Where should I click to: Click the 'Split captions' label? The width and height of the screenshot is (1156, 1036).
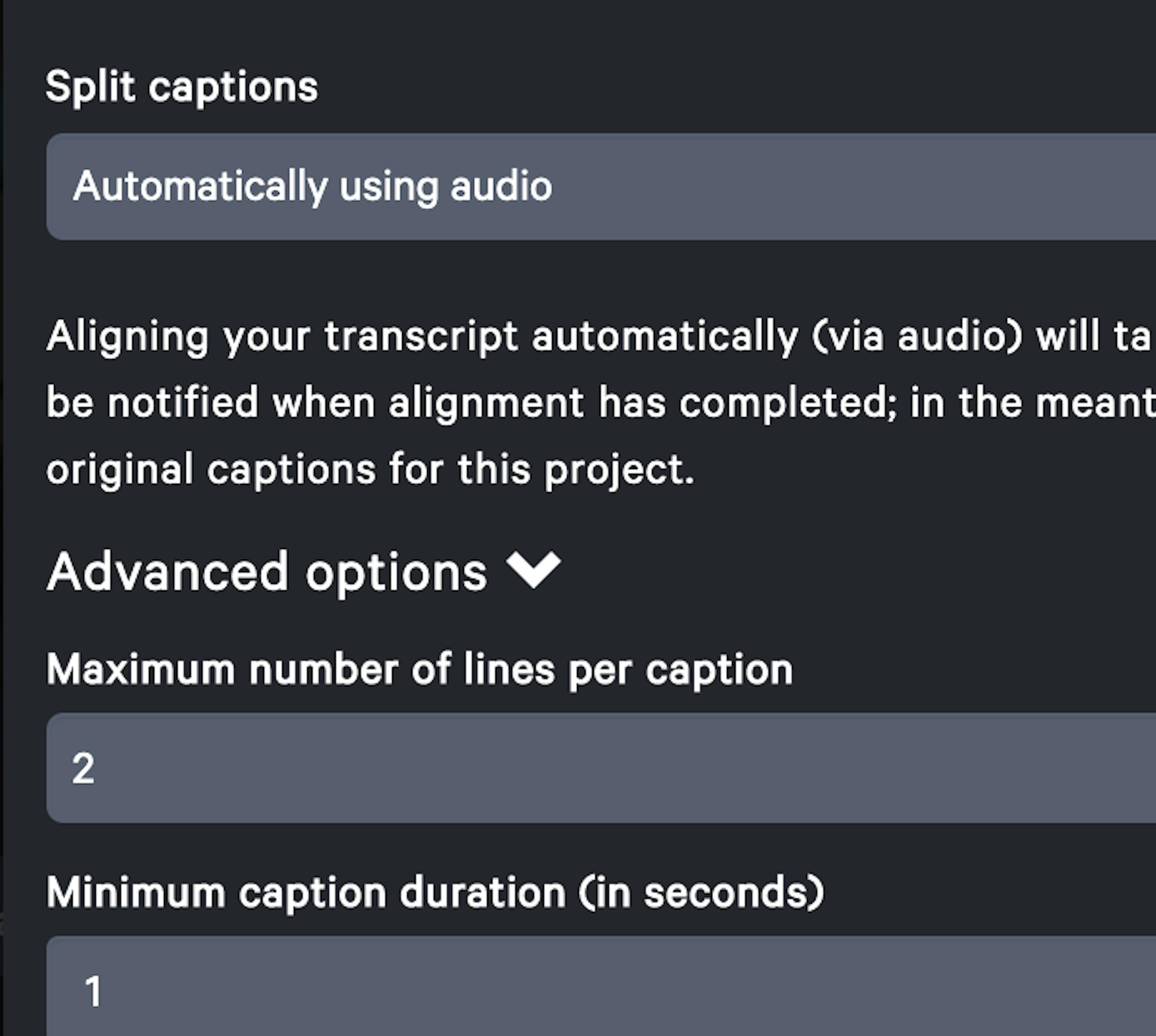182,87
